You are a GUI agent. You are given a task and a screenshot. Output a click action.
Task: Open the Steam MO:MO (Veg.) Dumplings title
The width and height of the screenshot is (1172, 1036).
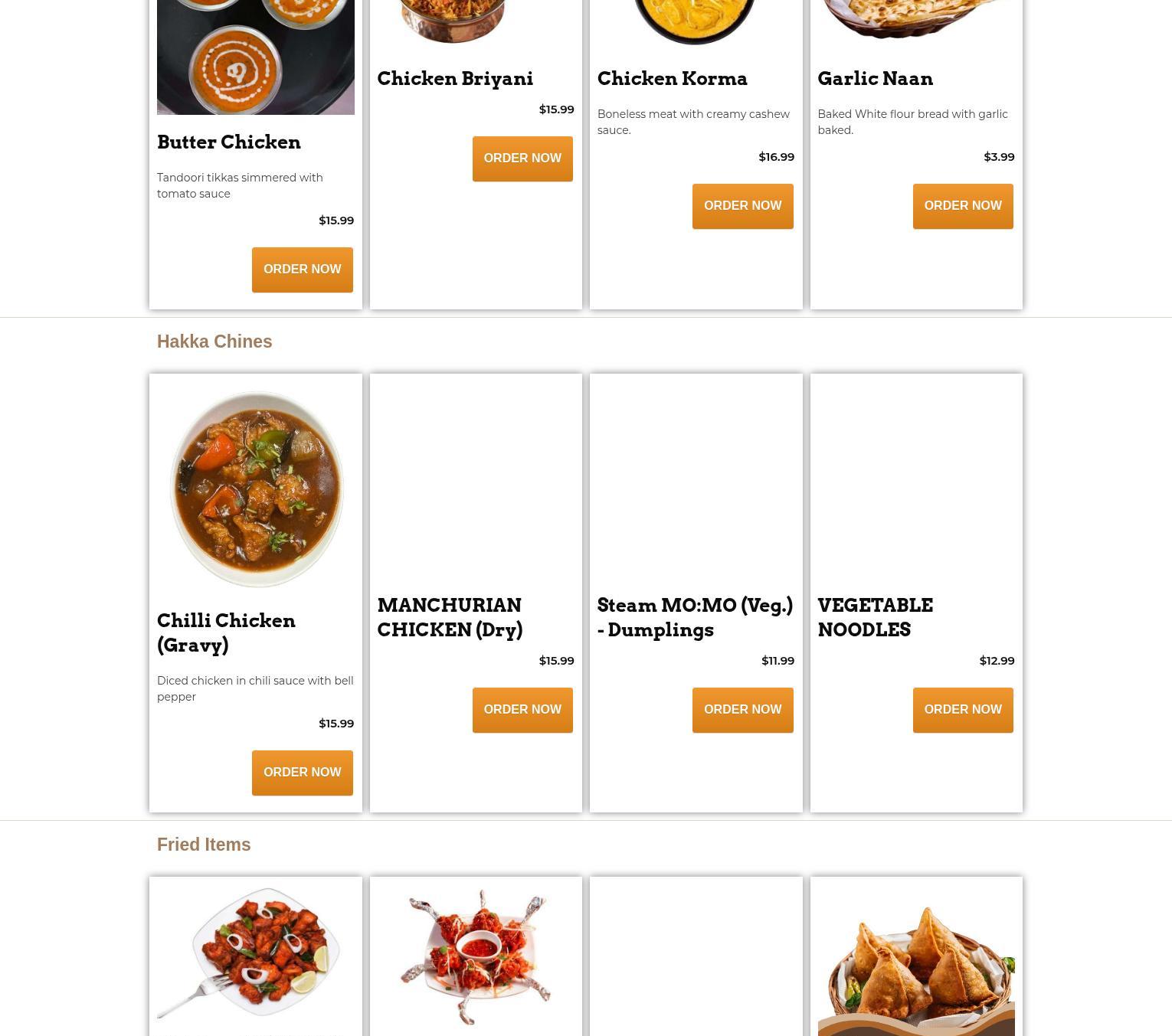click(x=695, y=617)
